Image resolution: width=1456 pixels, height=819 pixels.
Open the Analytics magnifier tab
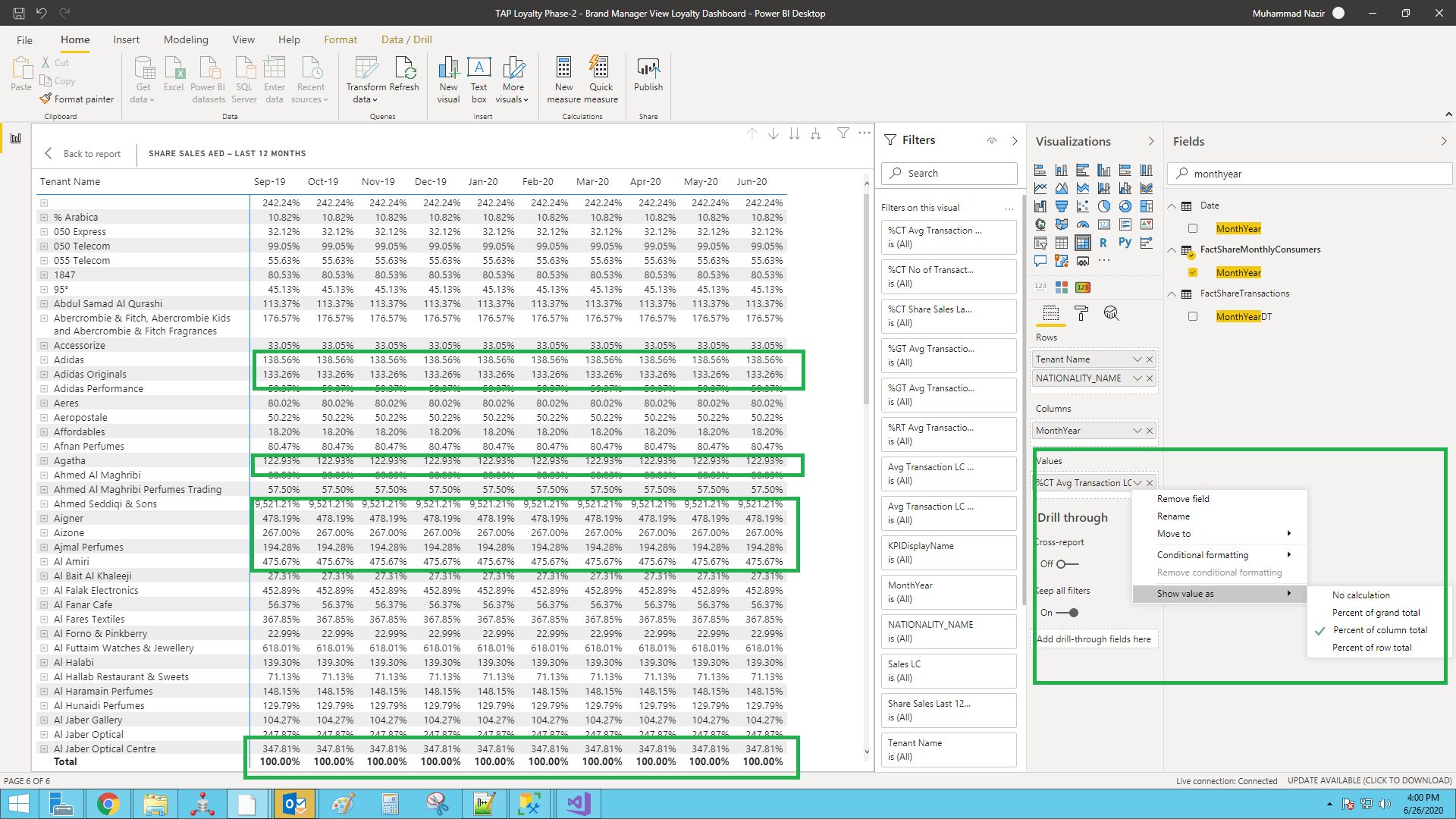[1111, 313]
